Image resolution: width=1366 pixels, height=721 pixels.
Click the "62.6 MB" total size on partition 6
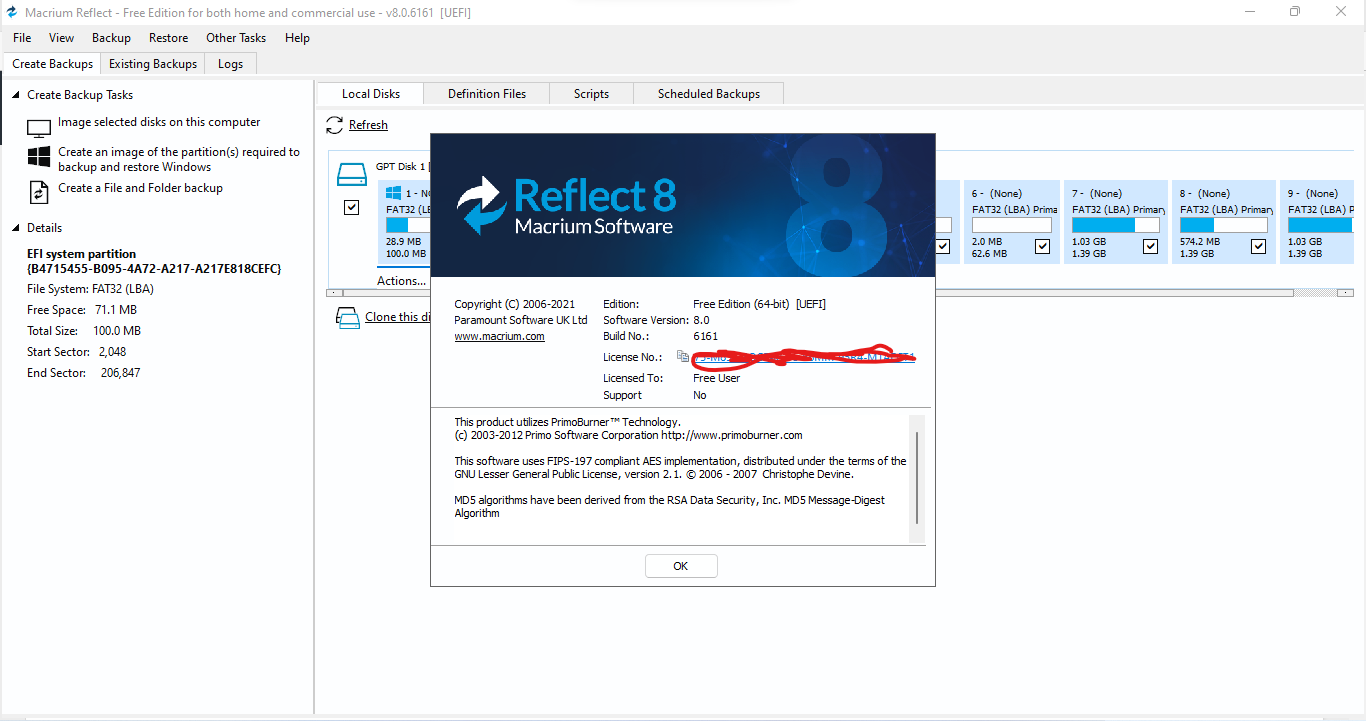[x=990, y=254]
